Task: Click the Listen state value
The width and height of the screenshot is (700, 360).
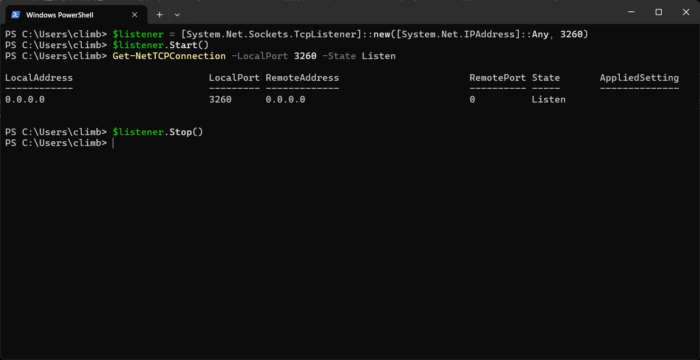Action: click(x=549, y=100)
